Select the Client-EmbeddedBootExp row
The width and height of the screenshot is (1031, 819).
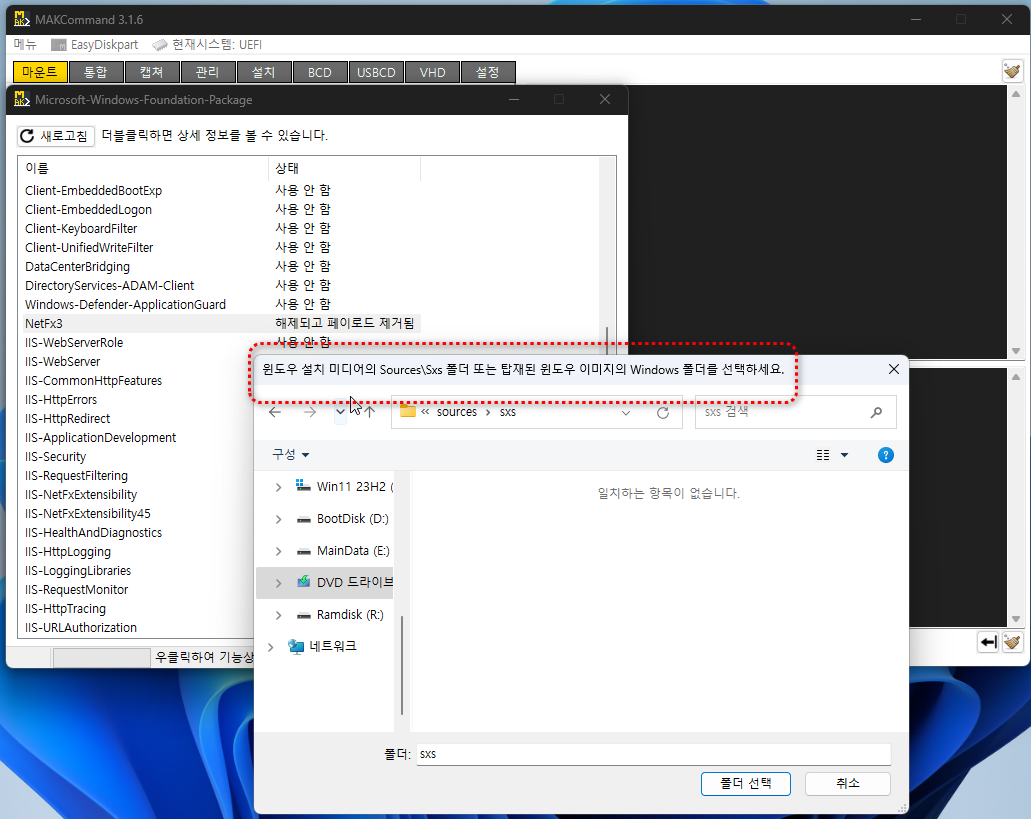pos(222,191)
